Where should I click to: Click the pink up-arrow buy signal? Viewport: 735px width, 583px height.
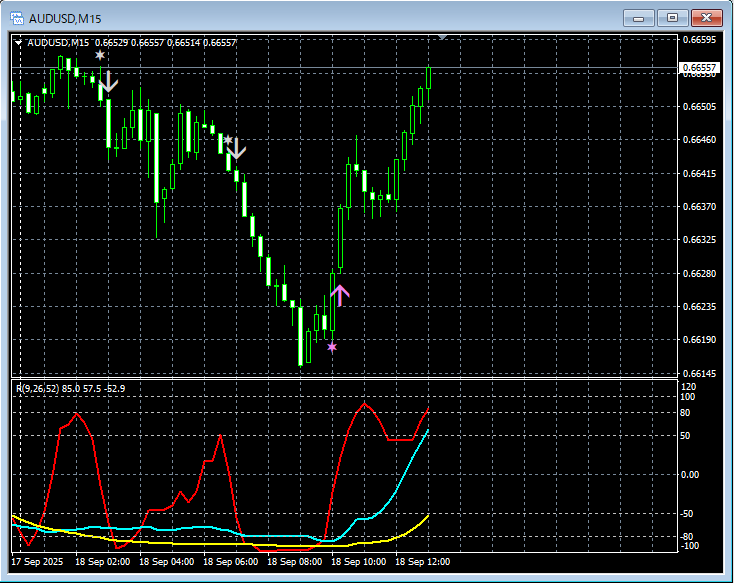tap(340, 294)
